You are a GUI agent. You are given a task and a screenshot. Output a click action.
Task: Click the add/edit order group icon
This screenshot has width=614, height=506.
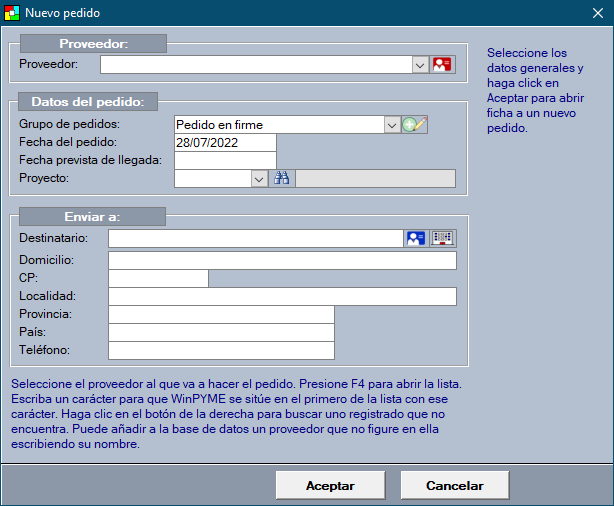coord(414,125)
